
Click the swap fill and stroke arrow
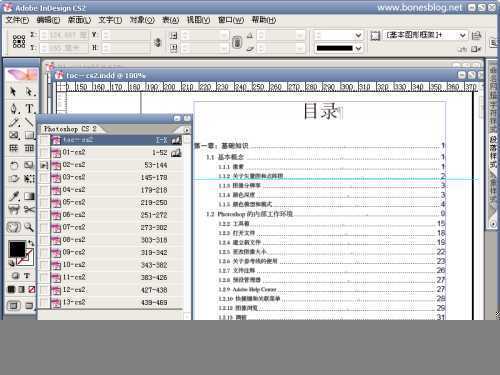(31, 243)
